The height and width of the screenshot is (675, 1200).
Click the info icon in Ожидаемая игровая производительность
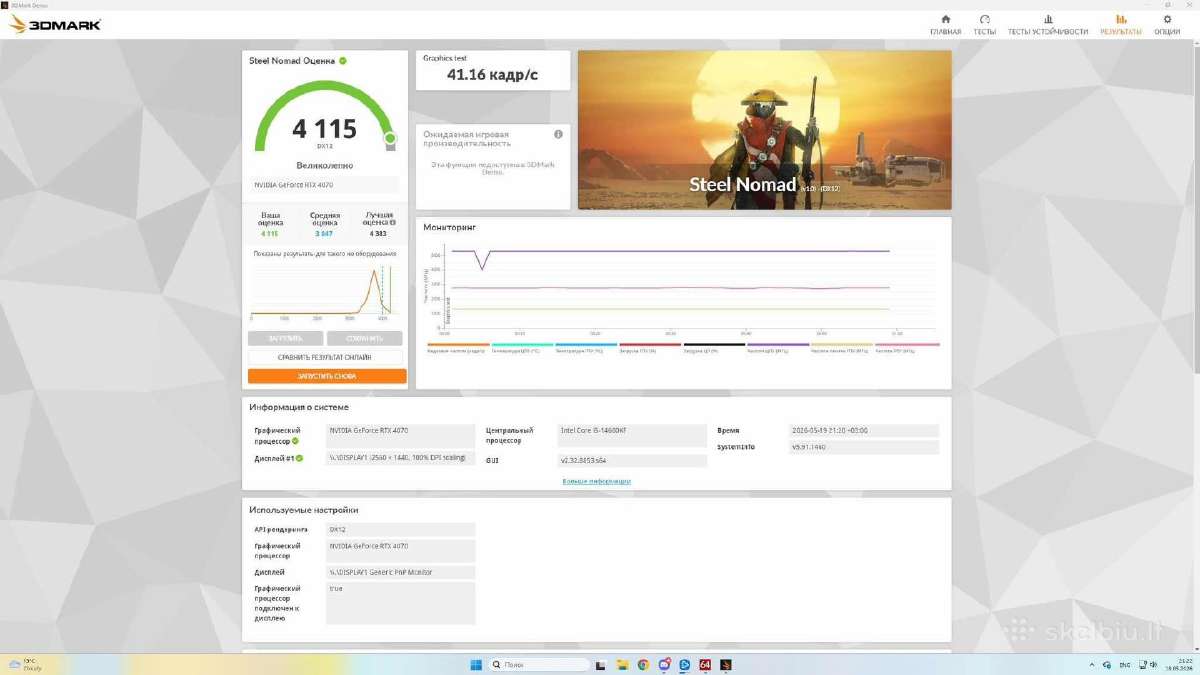click(x=558, y=134)
